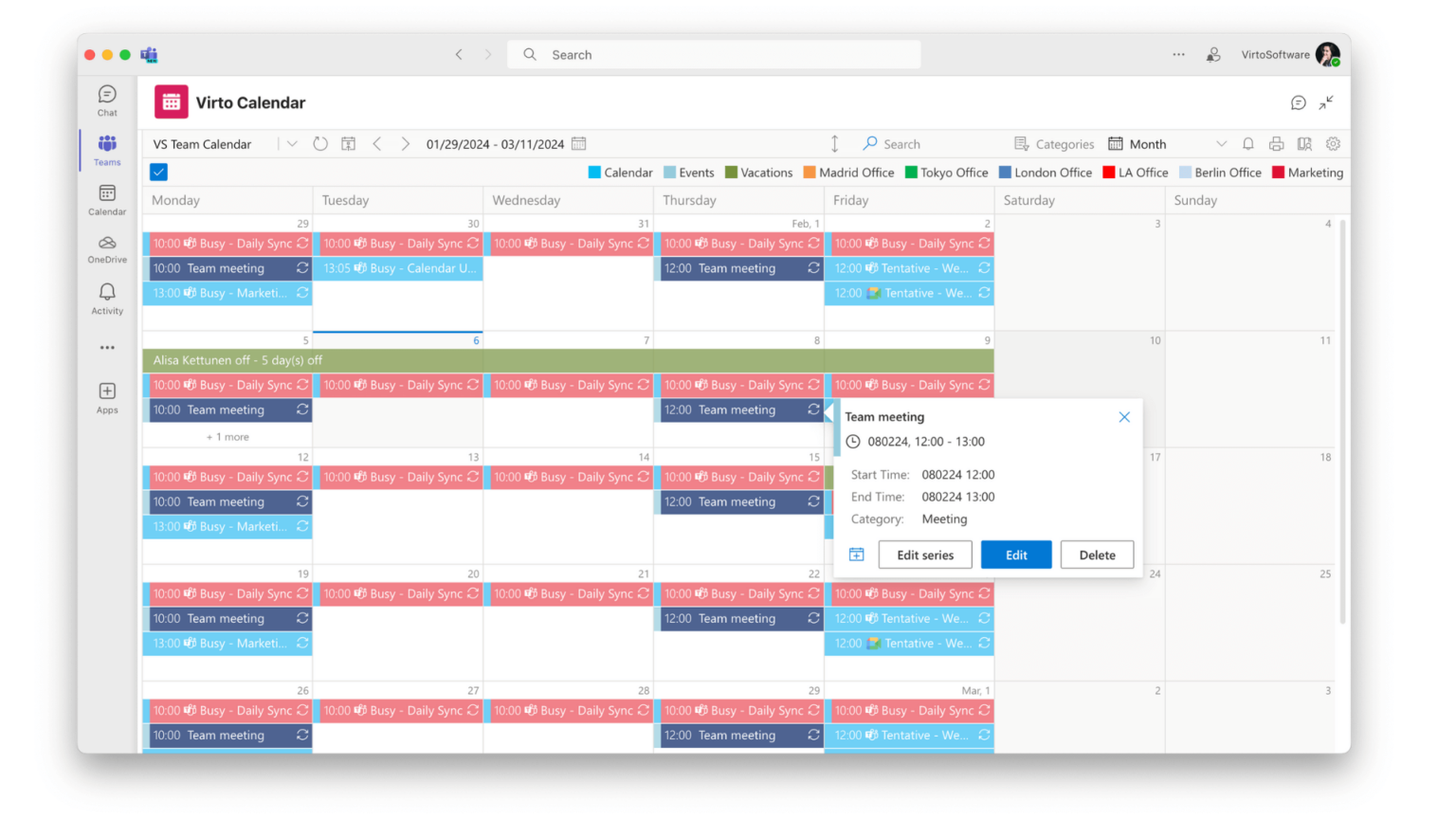Open the mini date picker beside the date range
The image size is (1456, 819).
(x=579, y=143)
